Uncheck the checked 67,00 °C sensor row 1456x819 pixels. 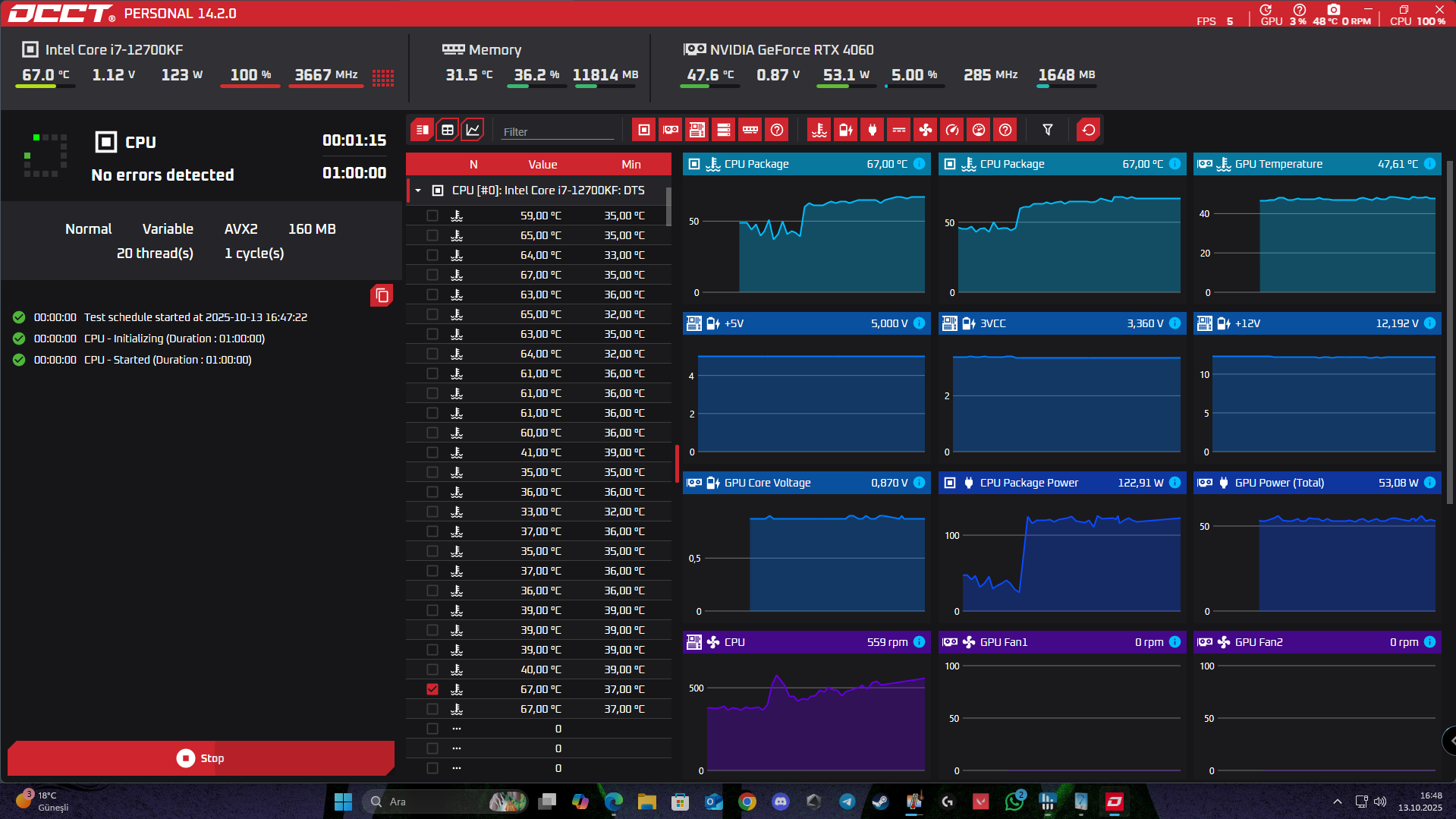click(x=432, y=689)
